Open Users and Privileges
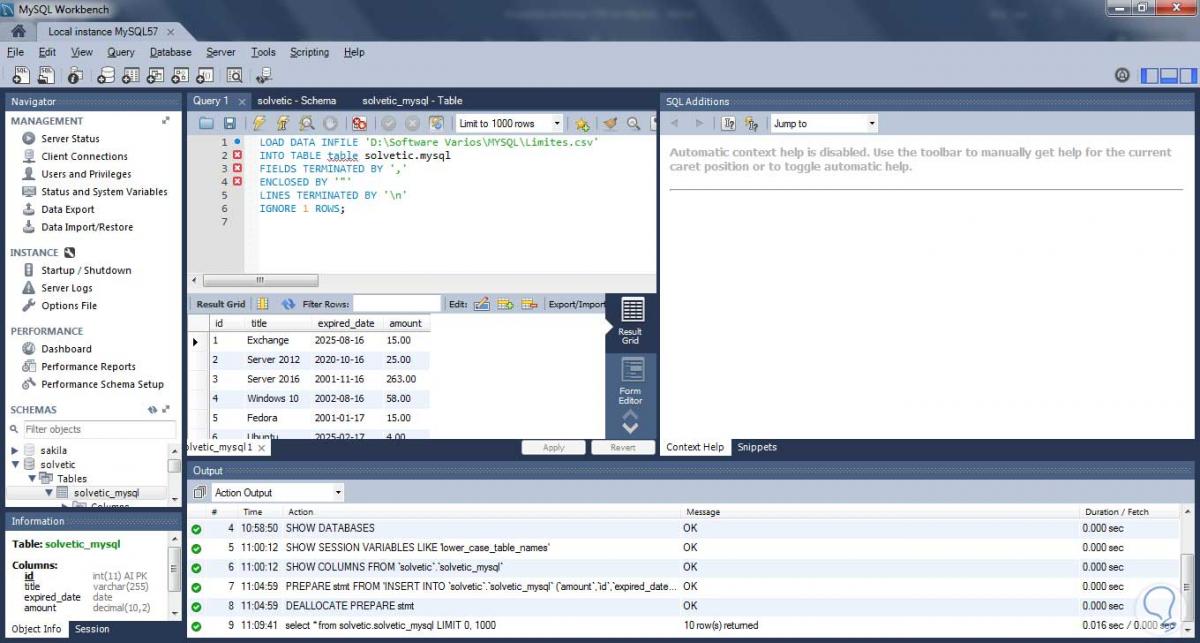The width and height of the screenshot is (1200, 643). coord(86,174)
